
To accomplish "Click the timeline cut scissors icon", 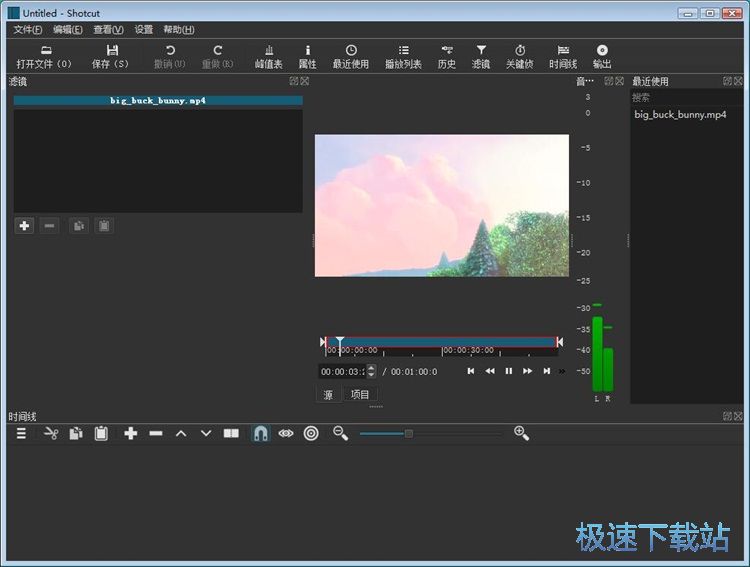I will [51, 433].
